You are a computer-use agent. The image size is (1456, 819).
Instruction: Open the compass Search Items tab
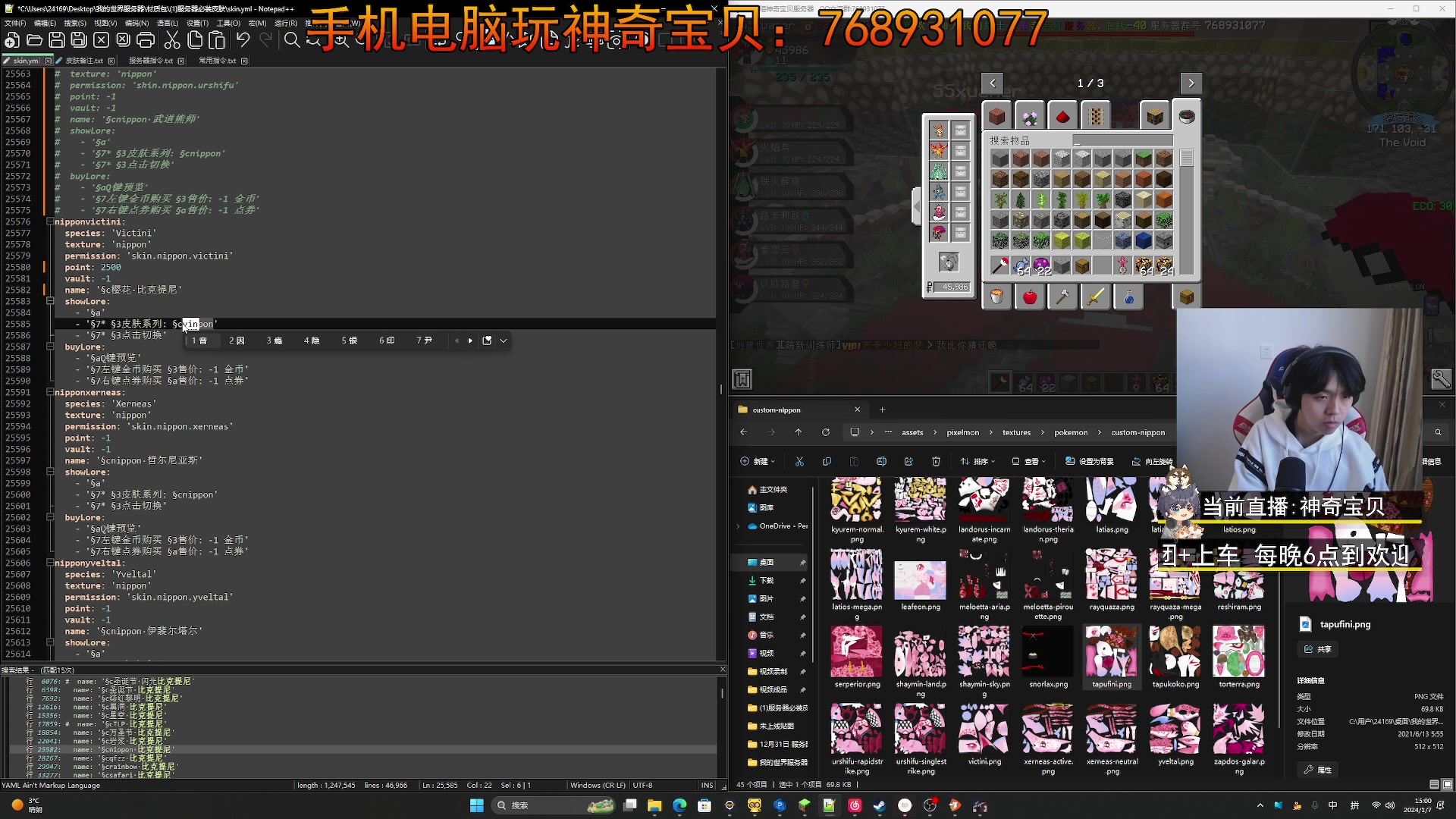click(1187, 115)
